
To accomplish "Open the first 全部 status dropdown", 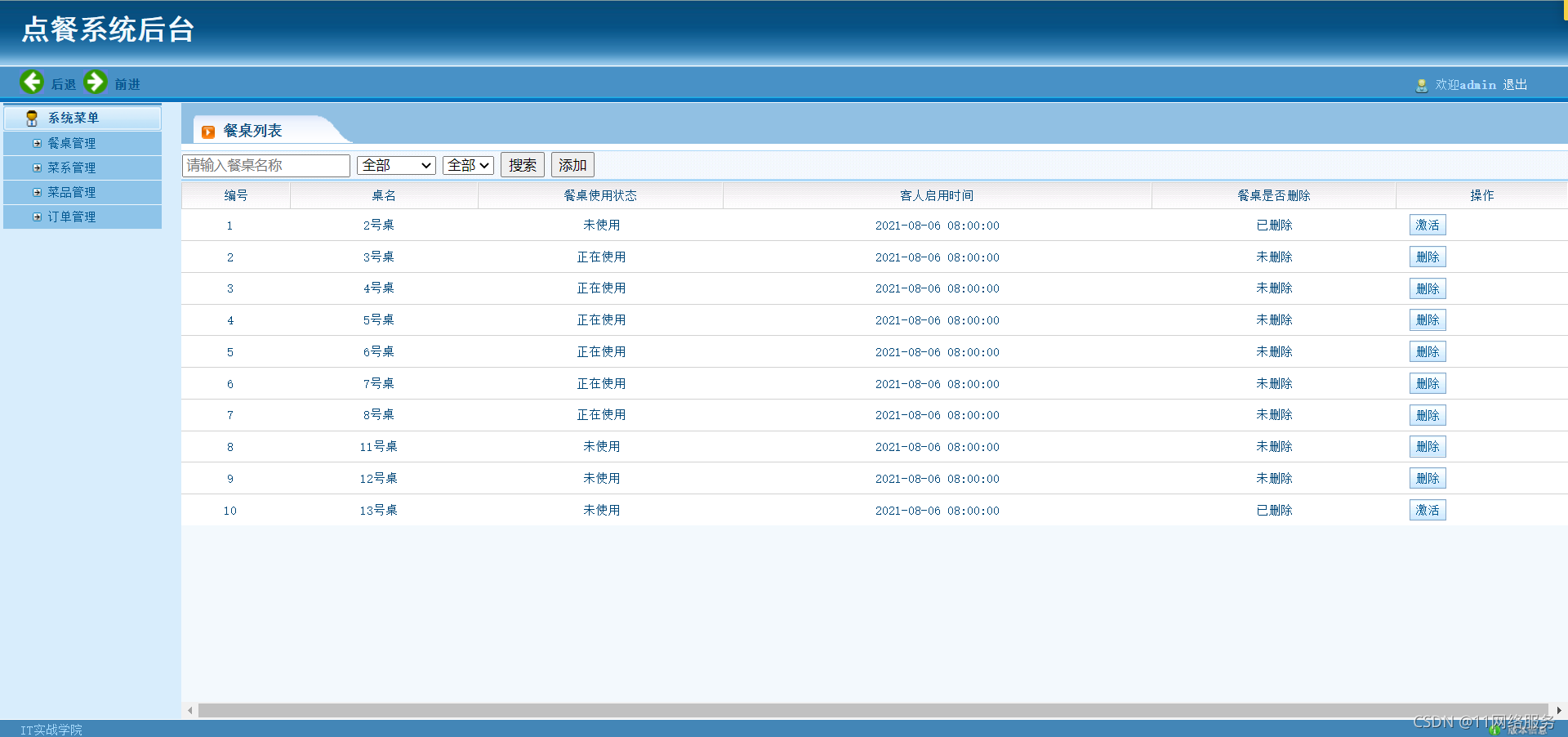I will point(396,165).
